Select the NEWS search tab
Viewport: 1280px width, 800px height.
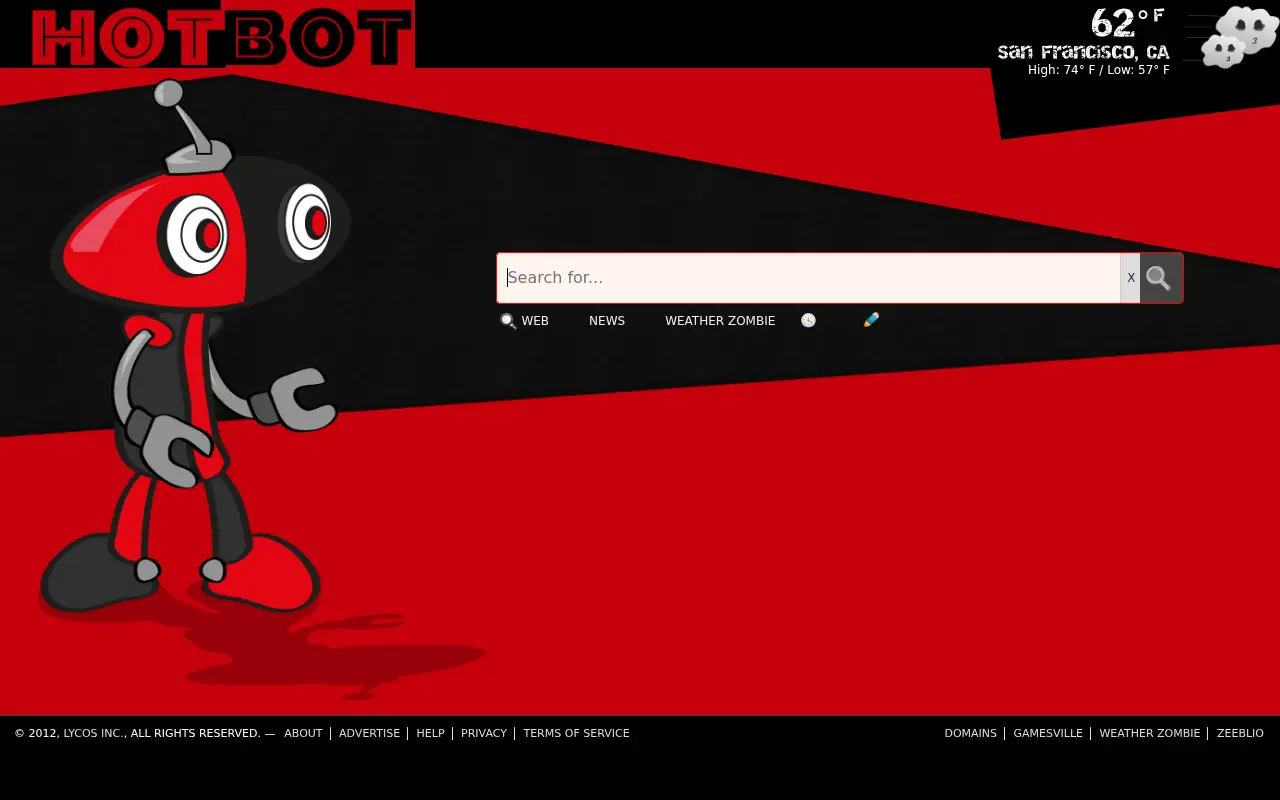[x=607, y=321]
